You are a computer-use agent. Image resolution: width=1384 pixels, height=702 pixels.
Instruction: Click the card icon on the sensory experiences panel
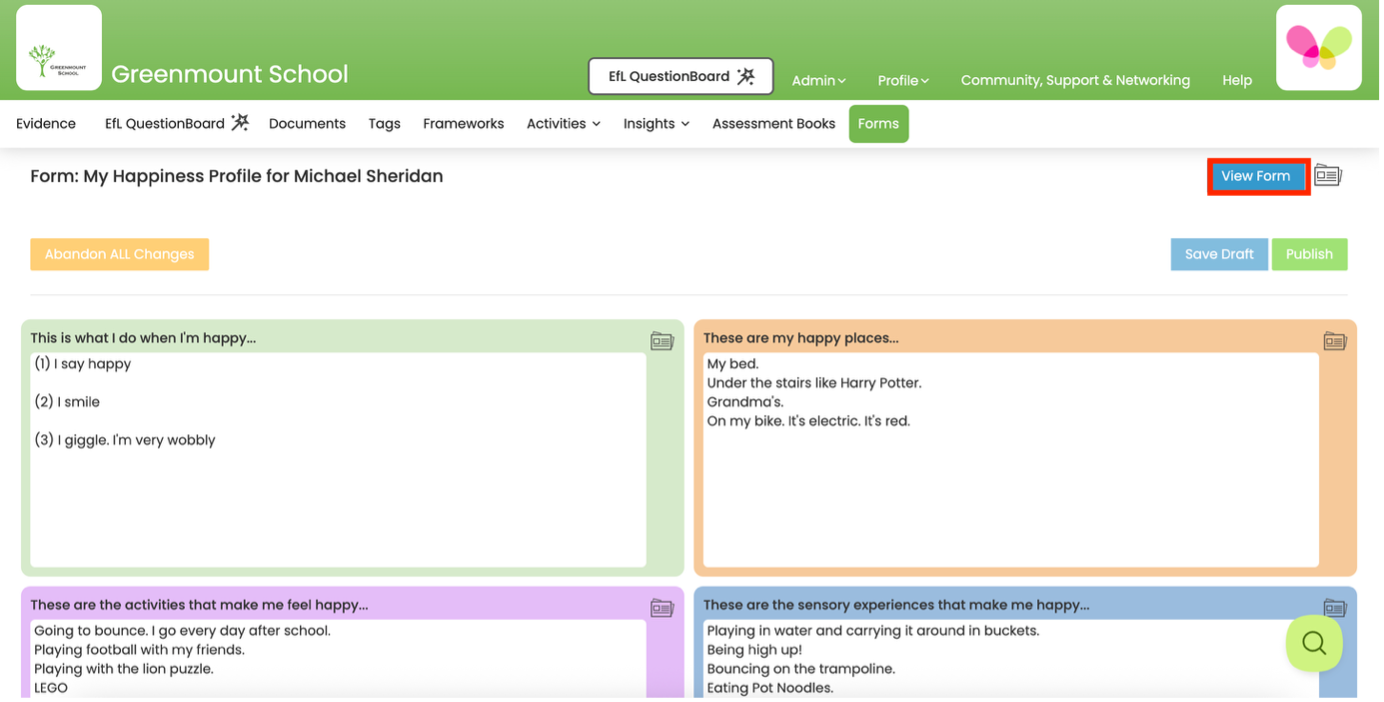pos(1334,607)
